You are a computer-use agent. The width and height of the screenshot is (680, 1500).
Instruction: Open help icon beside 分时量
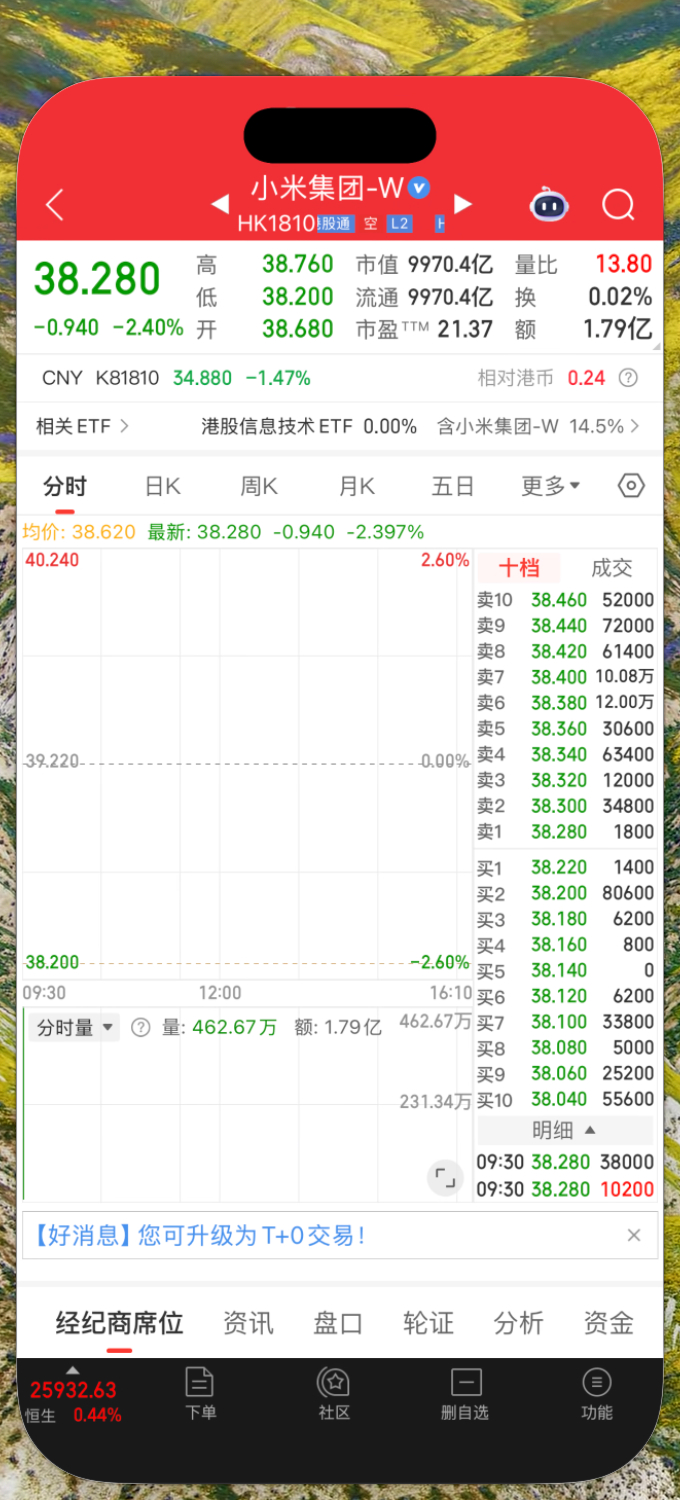pos(140,1027)
